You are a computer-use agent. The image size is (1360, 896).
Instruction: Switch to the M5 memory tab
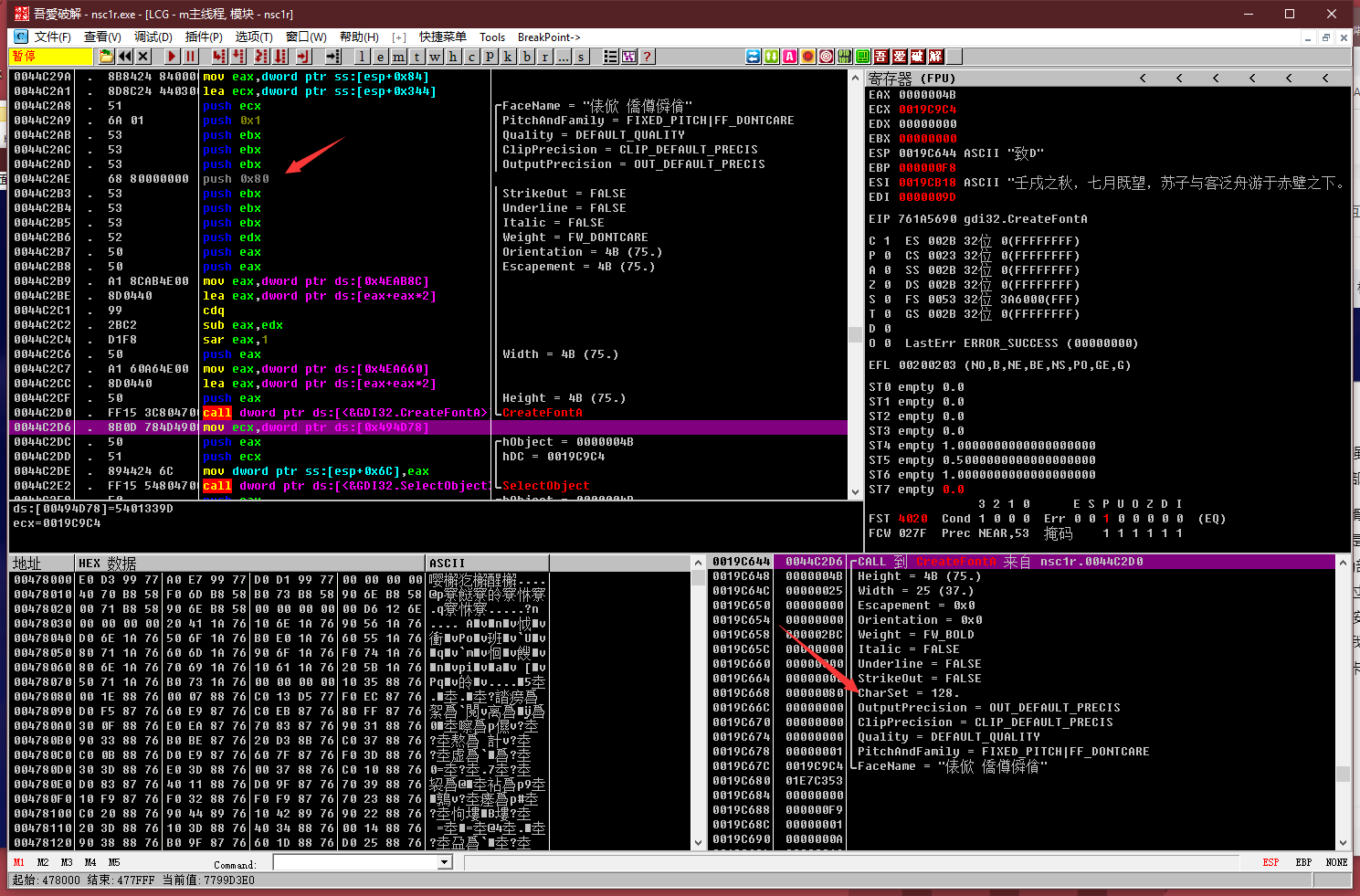pos(114,862)
